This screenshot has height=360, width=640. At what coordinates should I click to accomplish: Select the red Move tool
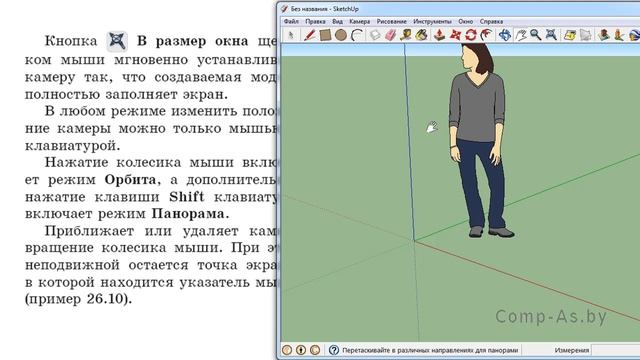click(x=455, y=35)
